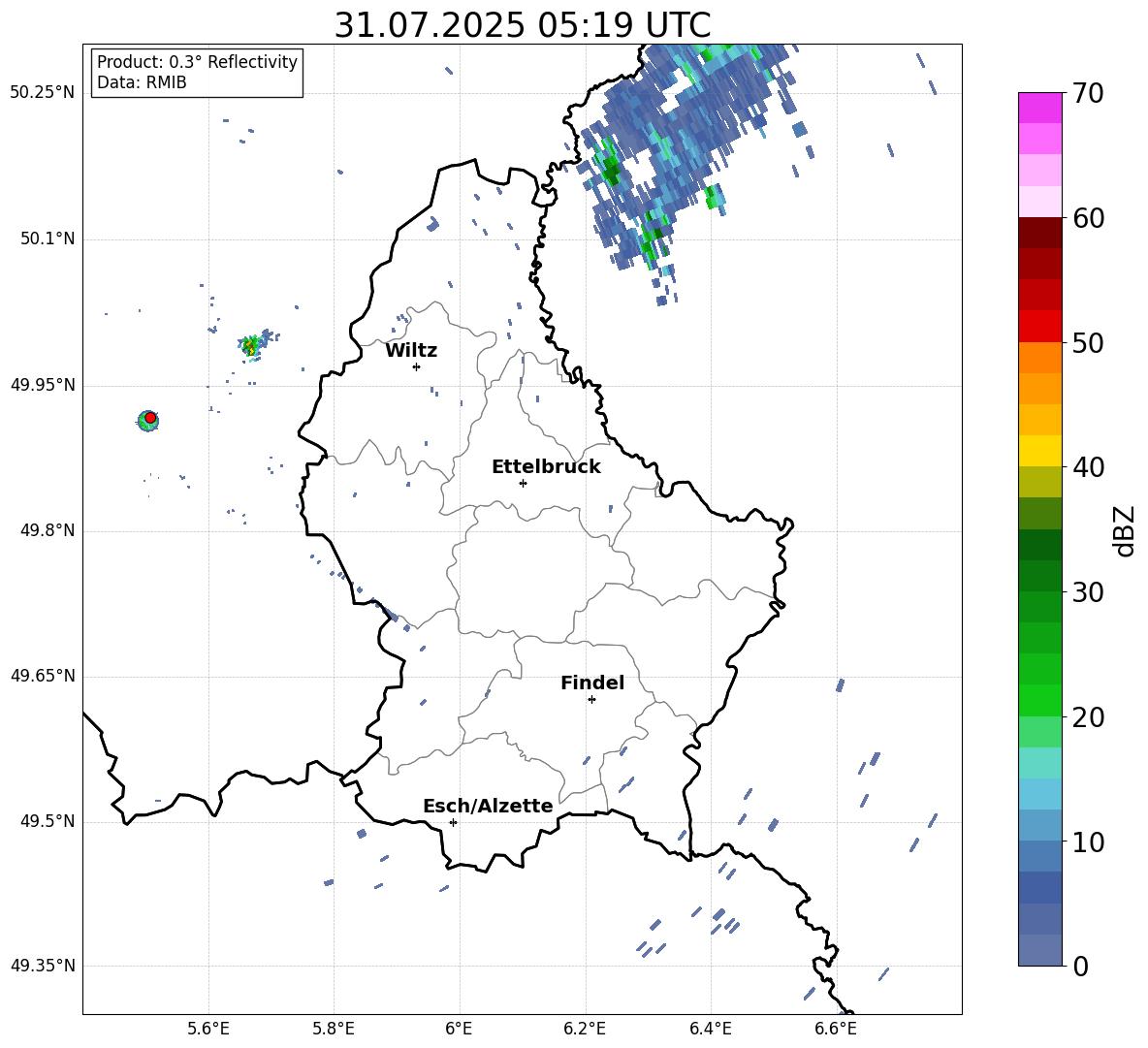Click the 49.35°N latitude label
This screenshot has width=1148, height=1048.
(x=43, y=966)
